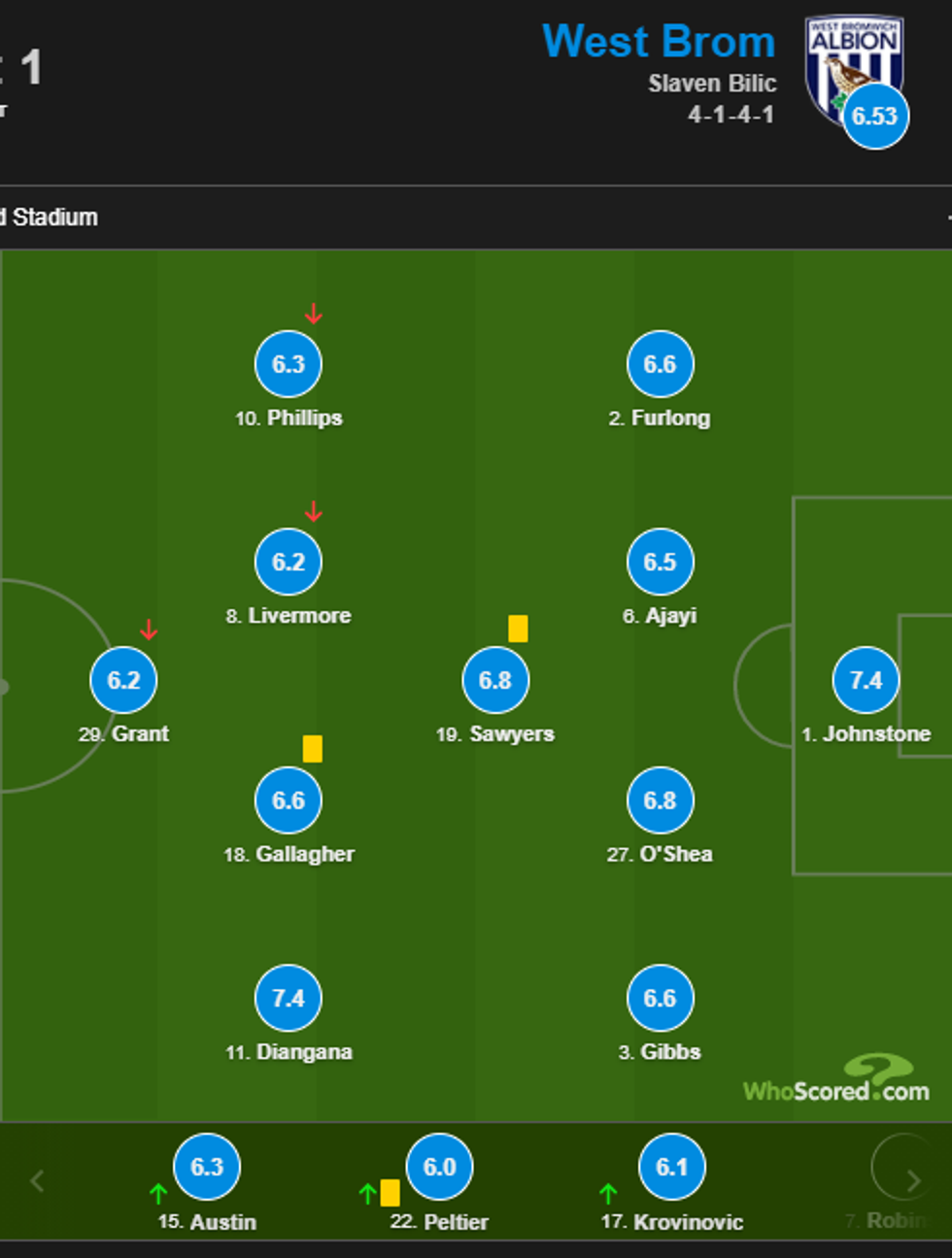Image resolution: width=952 pixels, height=1258 pixels.
Task: Click Grant's 6.2 rating circle
Action: (x=123, y=680)
